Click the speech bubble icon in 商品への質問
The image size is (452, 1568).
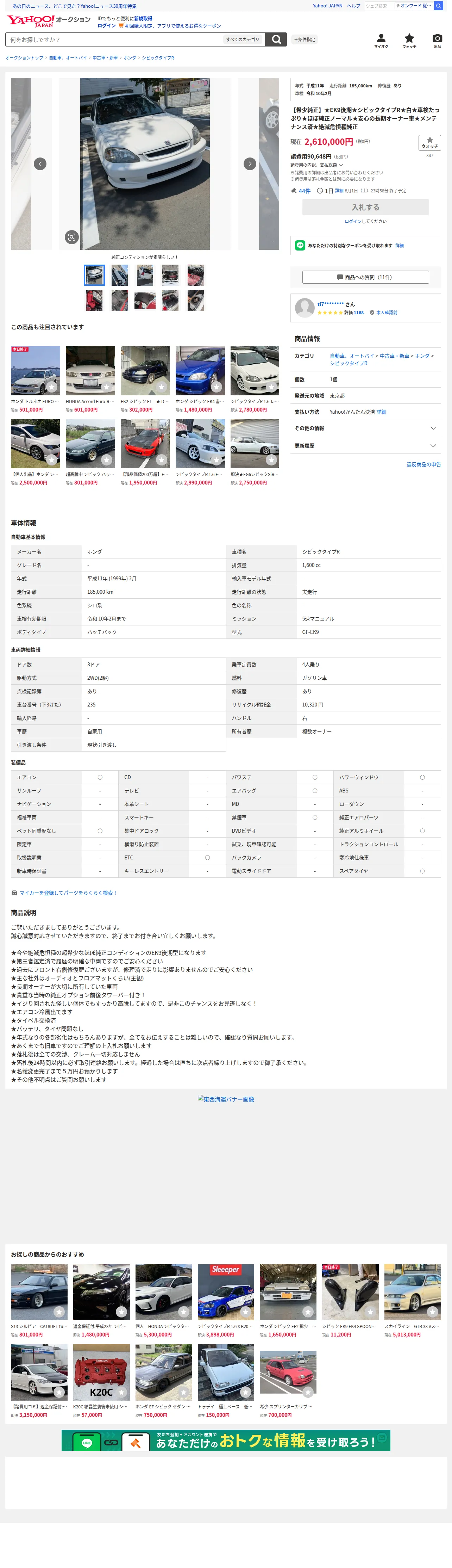[340, 278]
